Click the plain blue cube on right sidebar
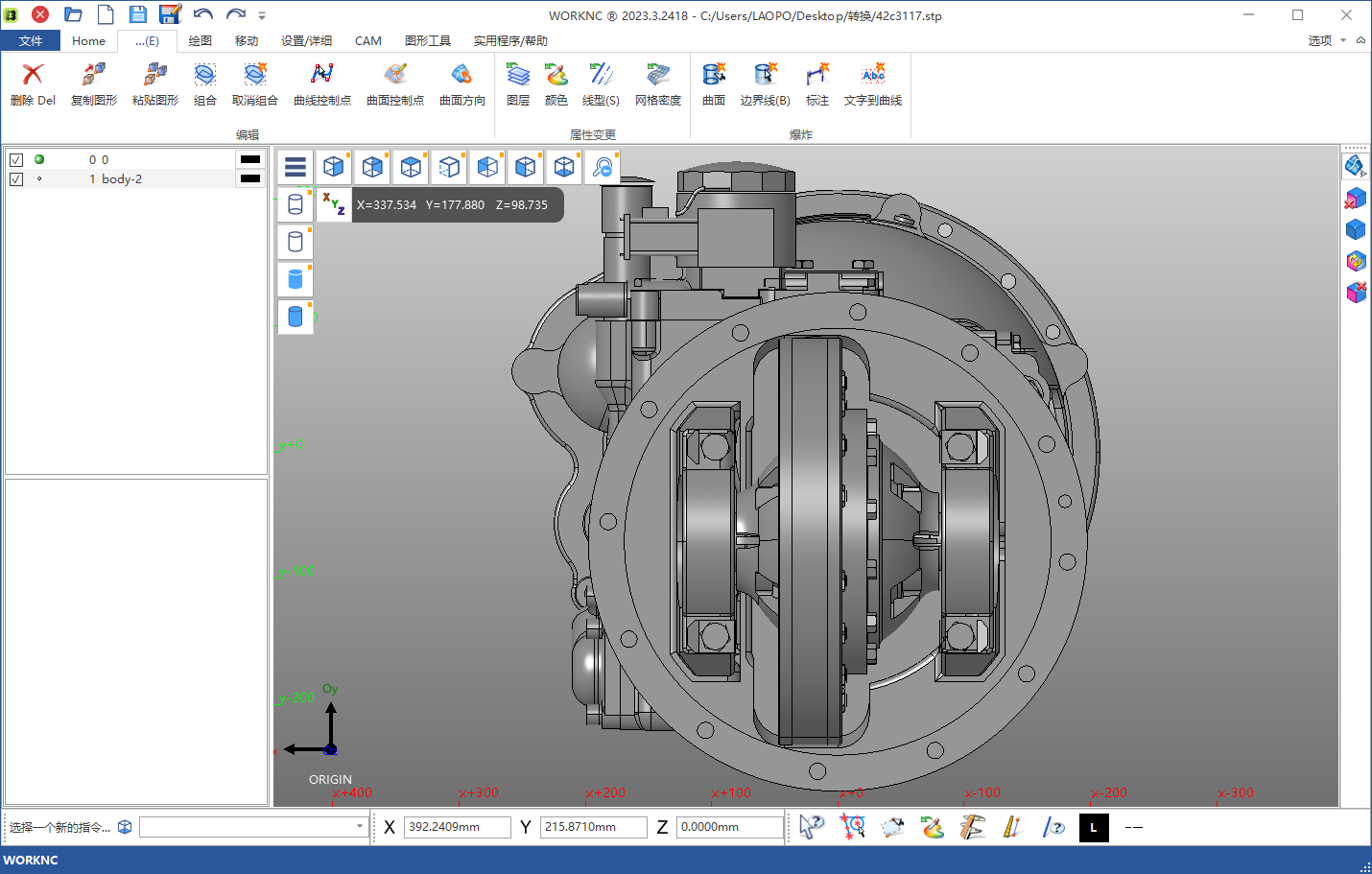 tap(1355, 229)
